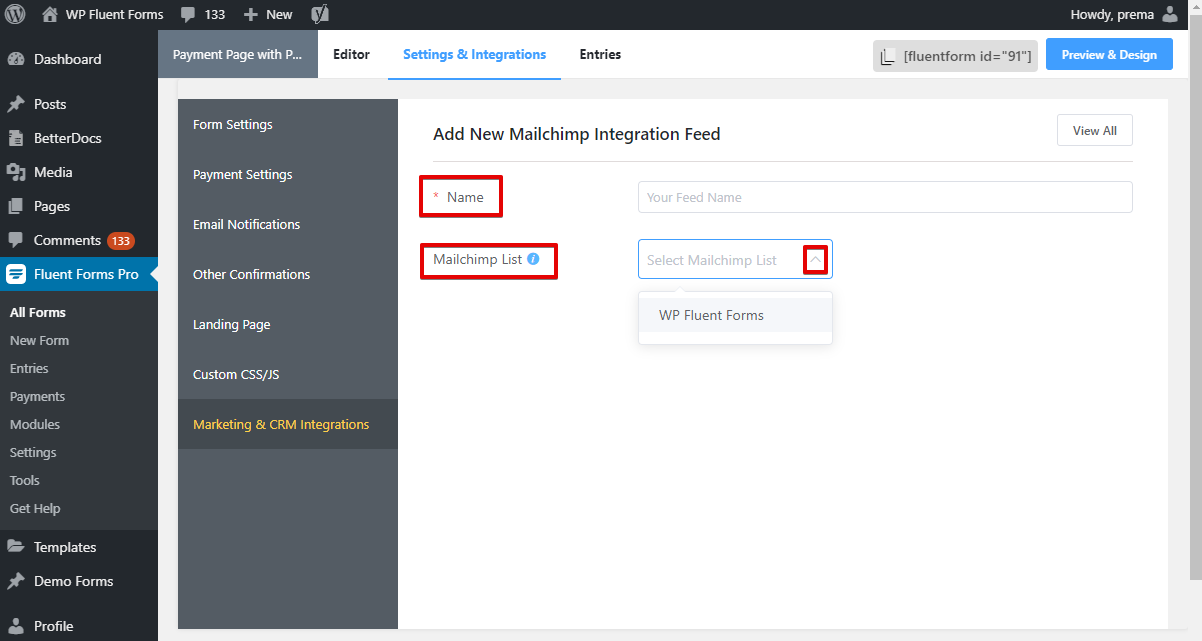The image size is (1202, 641).
Task: Click the Payment Page form title
Action: [x=237, y=55]
